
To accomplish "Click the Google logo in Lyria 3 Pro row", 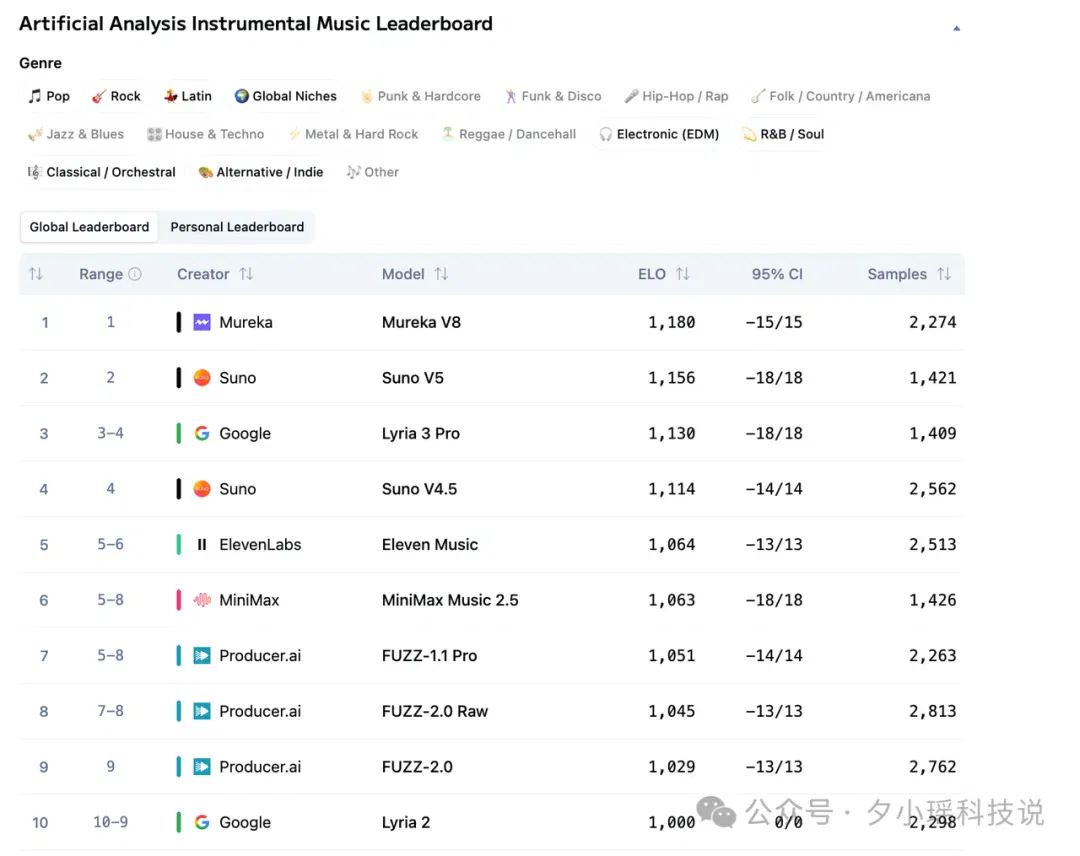I will tap(202, 433).
